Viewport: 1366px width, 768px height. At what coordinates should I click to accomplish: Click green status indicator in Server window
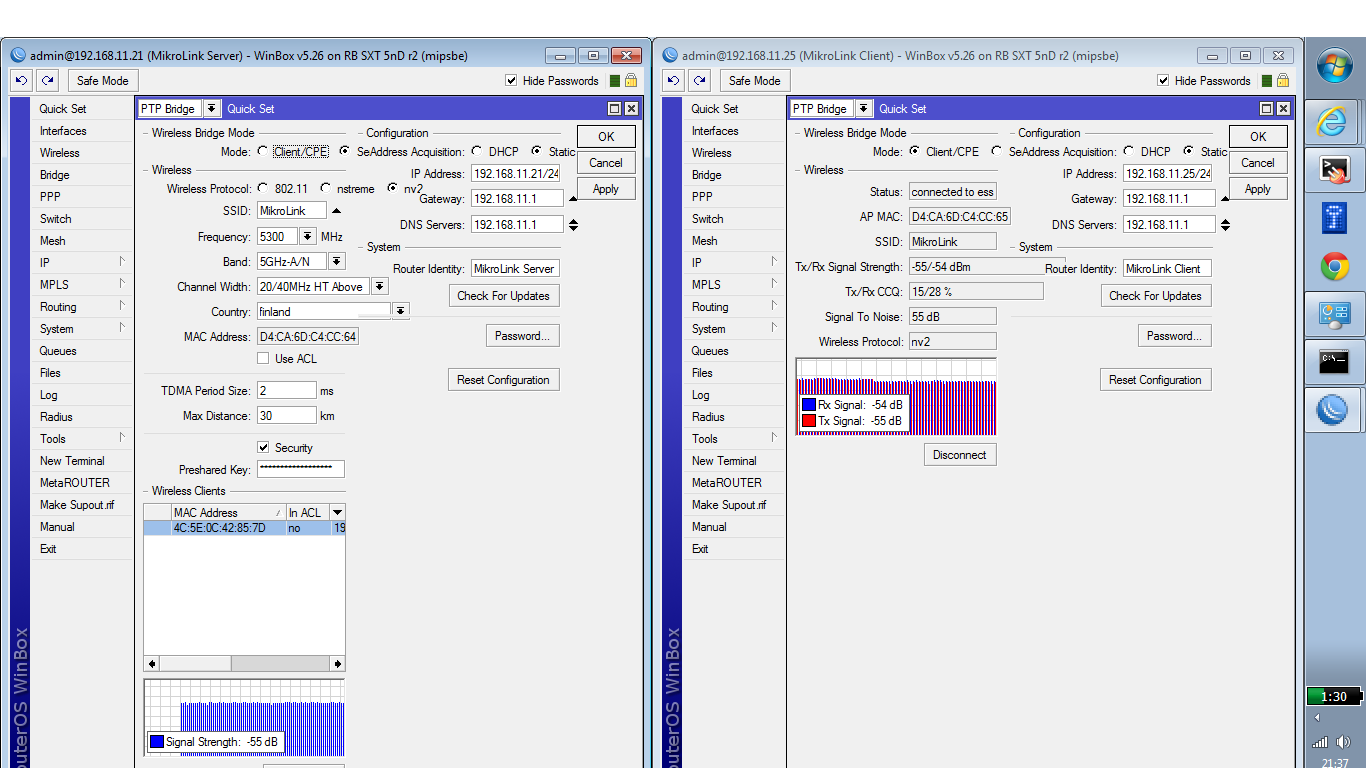(615, 81)
